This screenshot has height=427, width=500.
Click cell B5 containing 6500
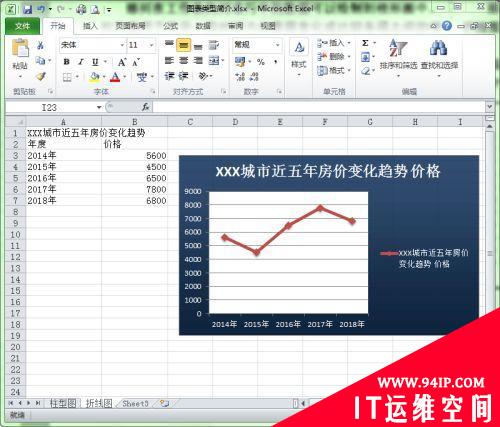(x=134, y=178)
